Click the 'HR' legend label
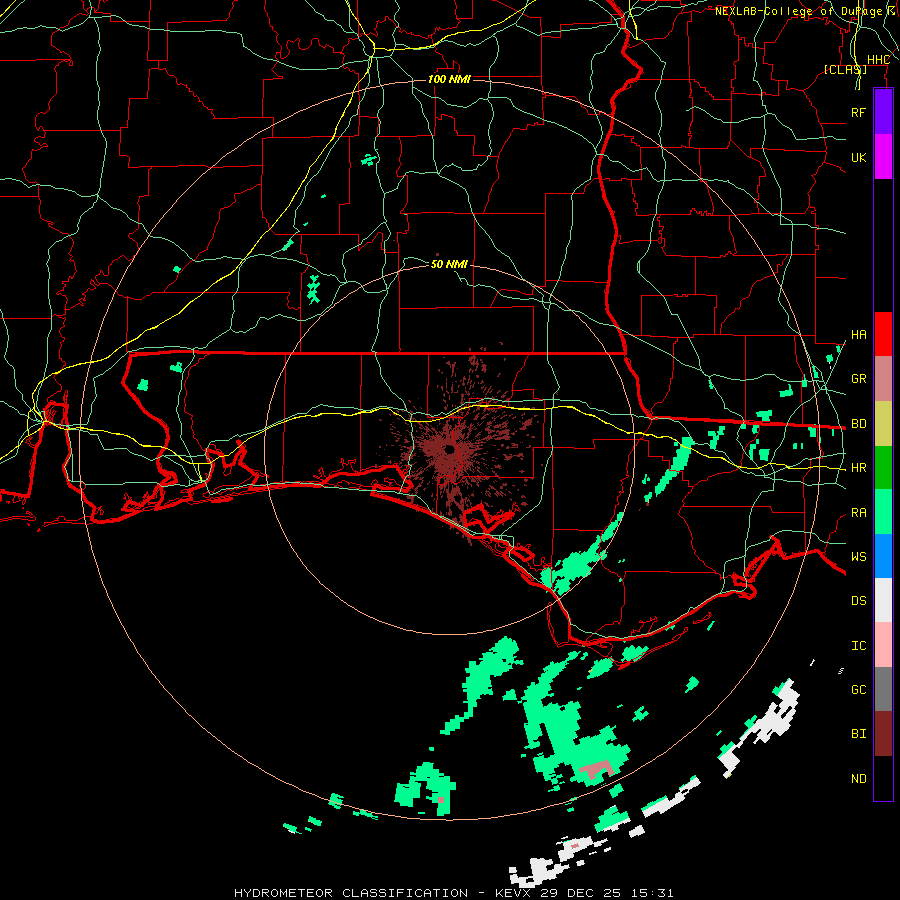Viewport: 900px width, 900px height. pos(858,468)
